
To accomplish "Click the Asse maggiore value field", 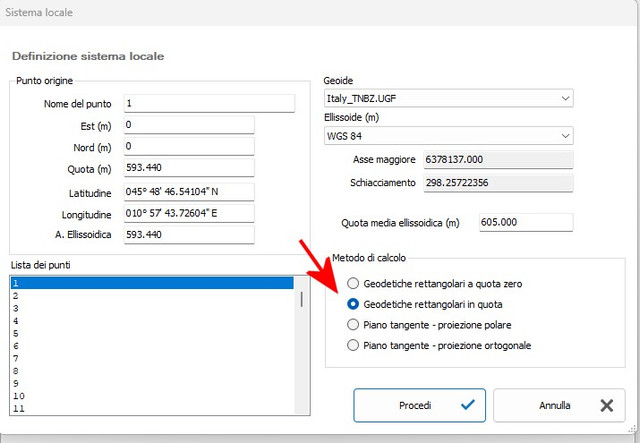I will [x=498, y=160].
